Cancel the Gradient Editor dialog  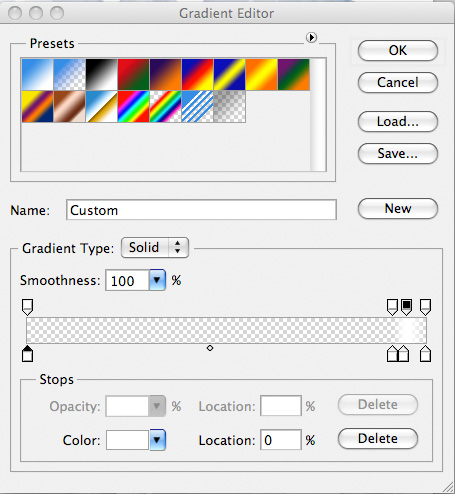click(x=398, y=83)
